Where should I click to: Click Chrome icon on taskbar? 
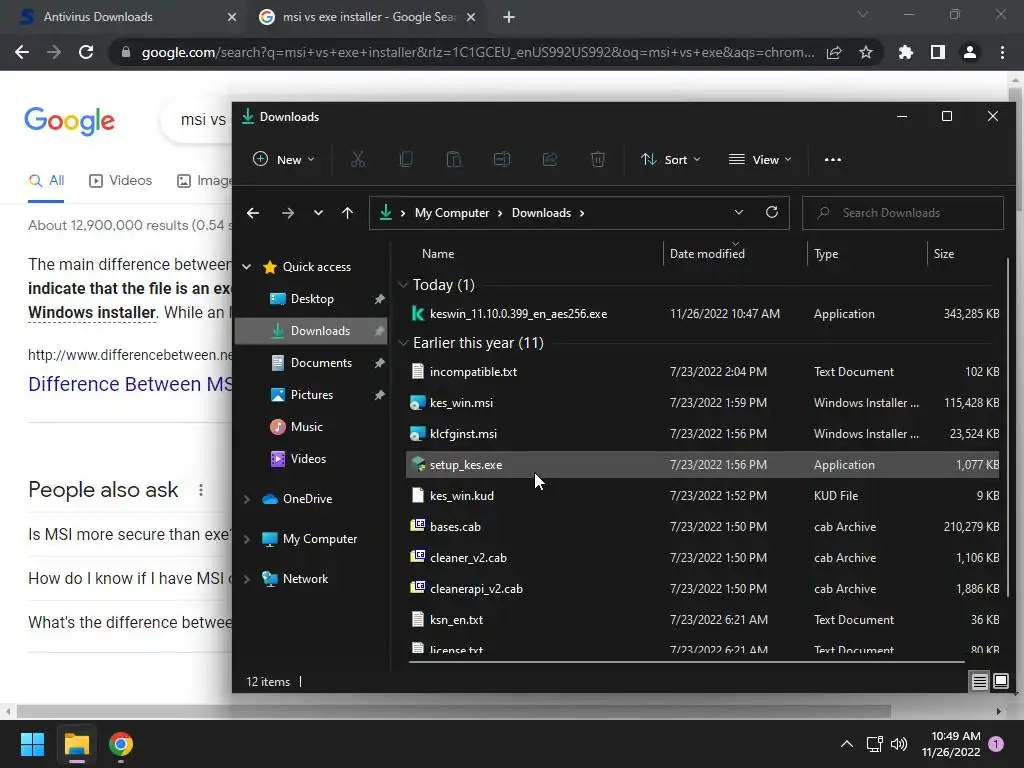pyautogui.click(x=121, y=744)
